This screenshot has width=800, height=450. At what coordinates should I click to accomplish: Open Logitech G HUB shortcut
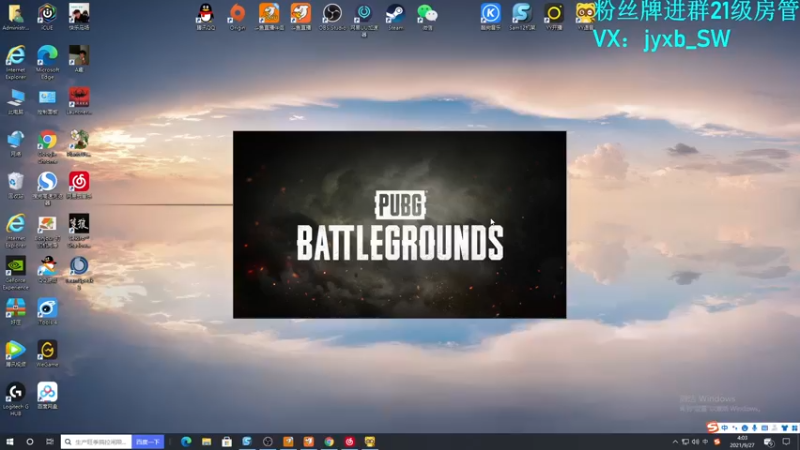click(x=15, y=398)
